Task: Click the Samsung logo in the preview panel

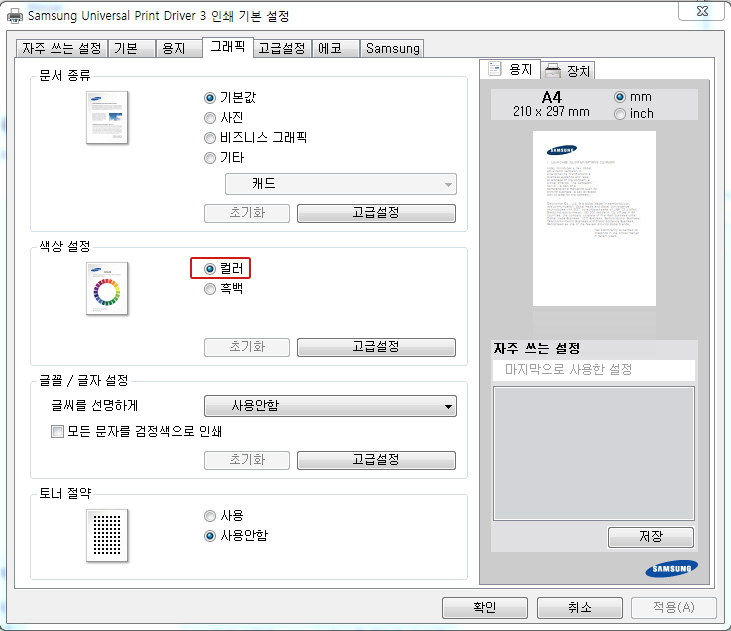Action: (x=671, y=569)
